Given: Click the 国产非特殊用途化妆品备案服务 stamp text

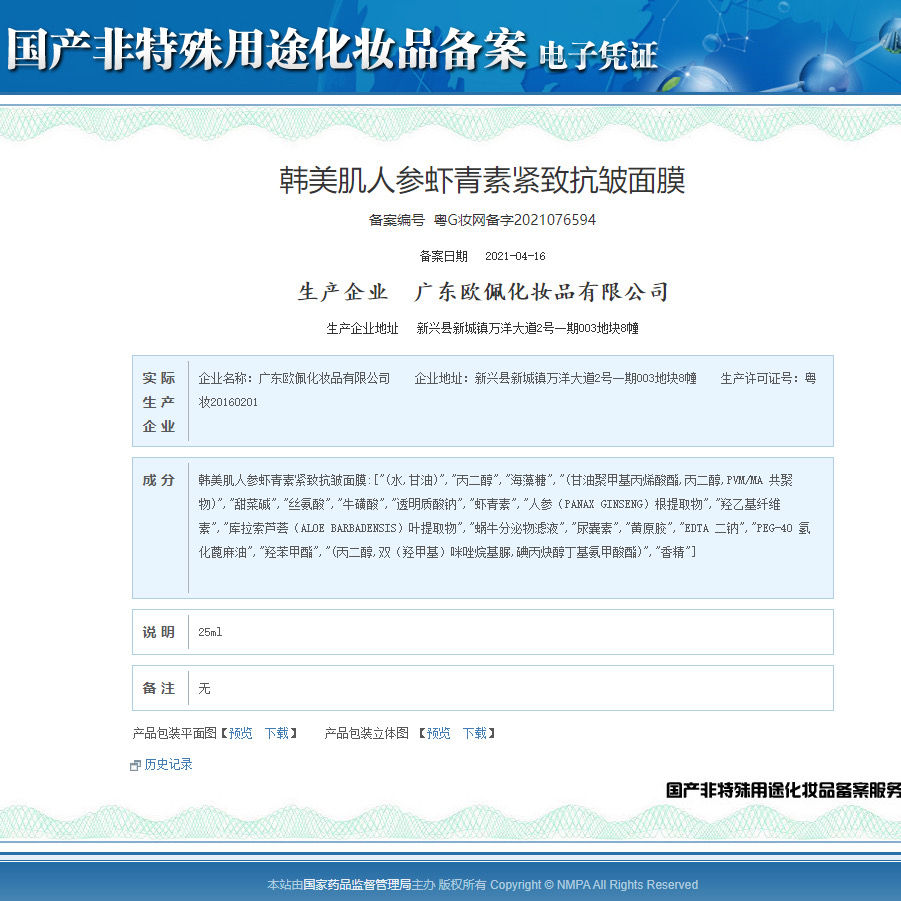Looking at the screenshot, I should tap(783, 790).
